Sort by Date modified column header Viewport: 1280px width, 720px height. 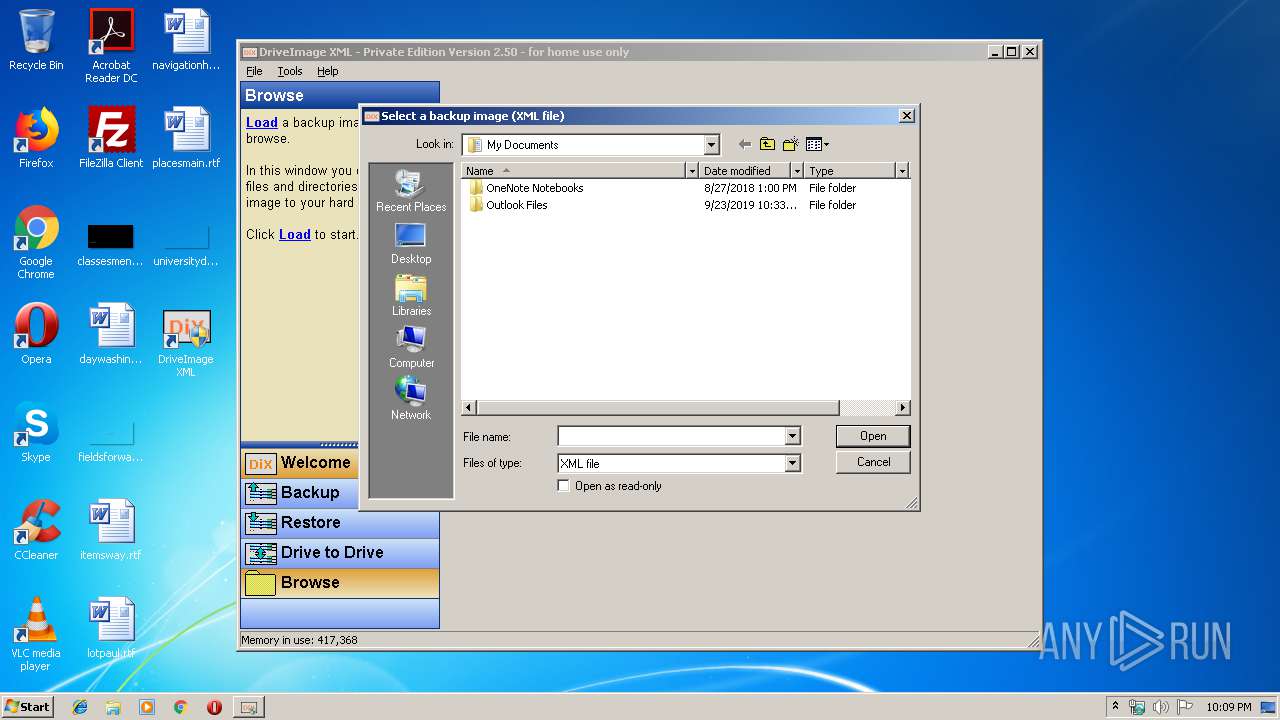pos(744,171)
